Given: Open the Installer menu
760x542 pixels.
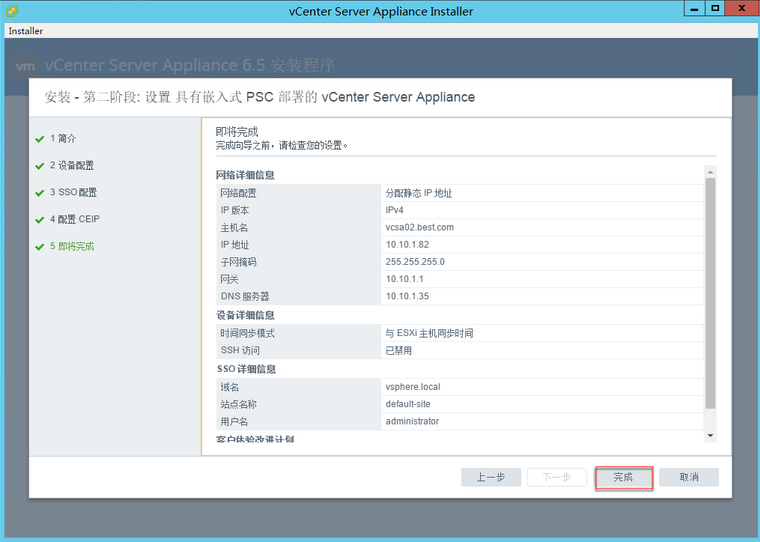Looking at the screenshot, I should 26,31.
